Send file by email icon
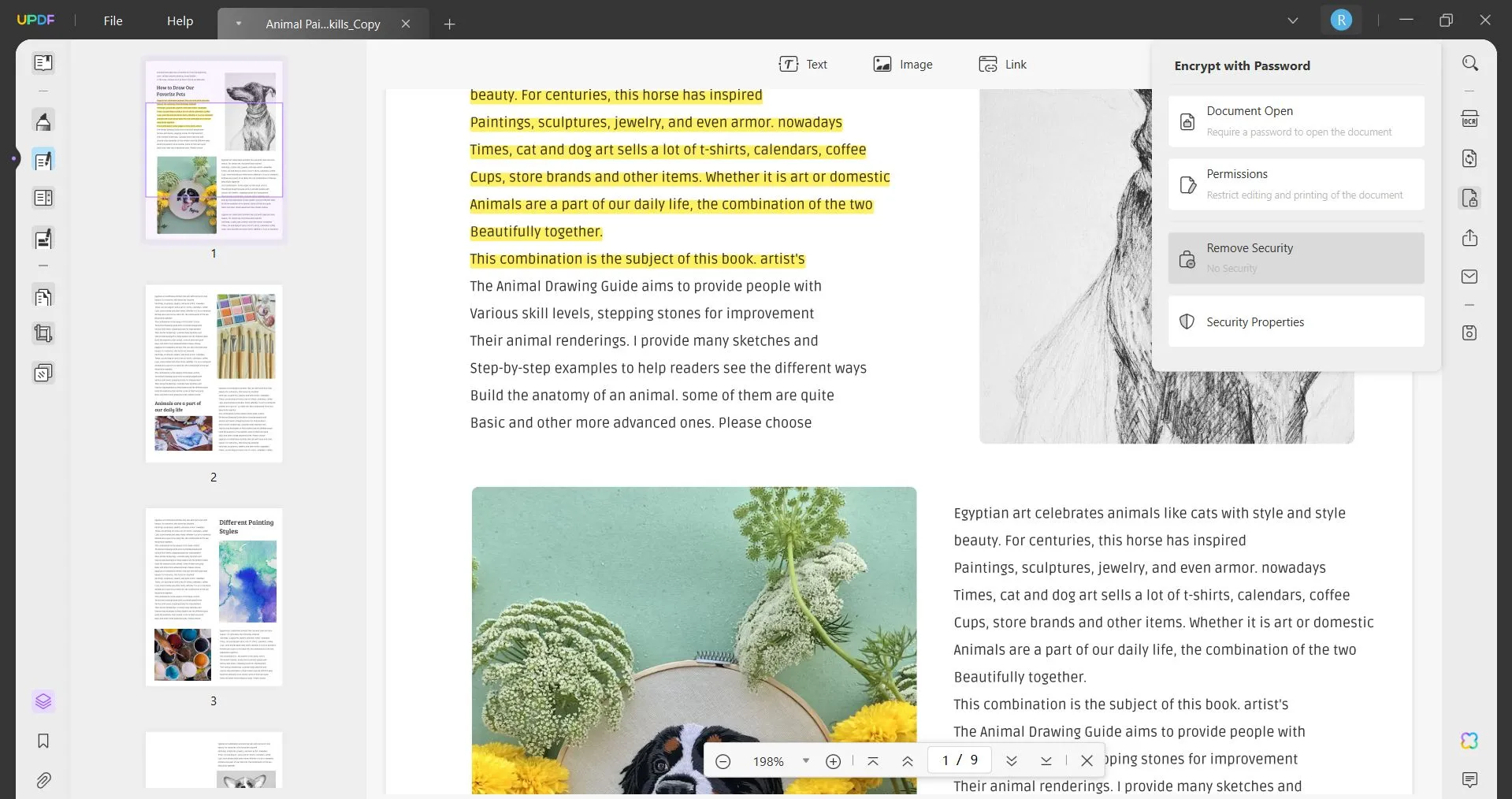 [x=1470, y=277]
